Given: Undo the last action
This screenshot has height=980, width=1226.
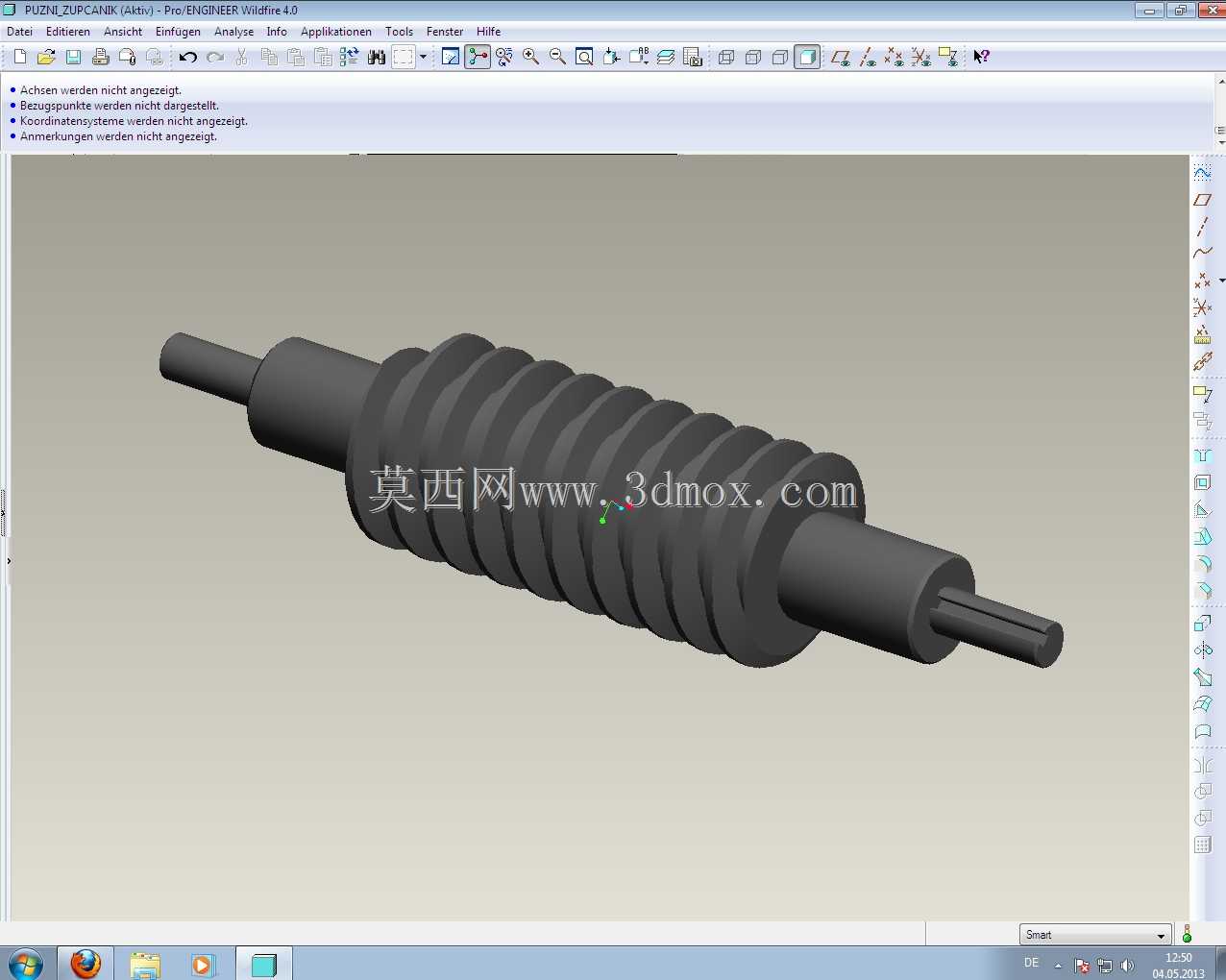Looking at the screenshot, I should point(188,57).
